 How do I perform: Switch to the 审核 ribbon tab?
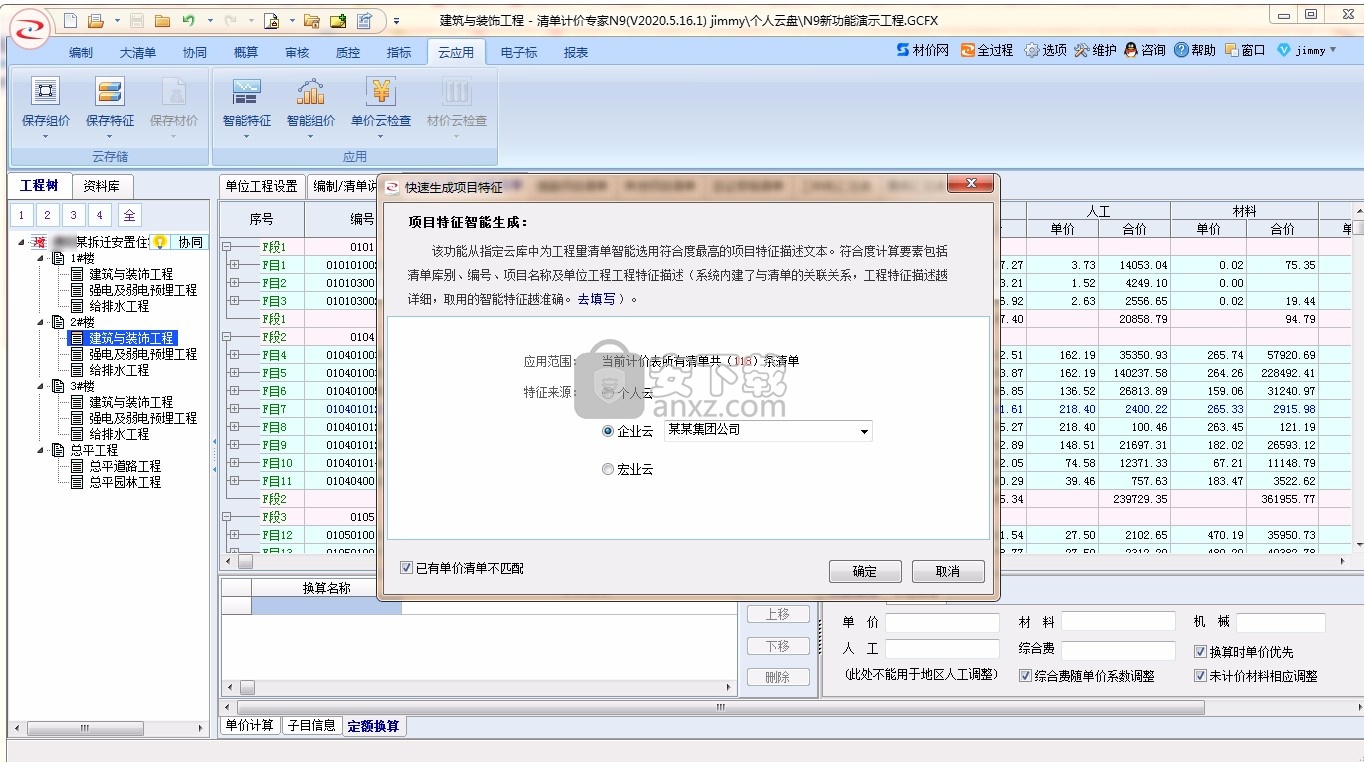pos(297,53)
